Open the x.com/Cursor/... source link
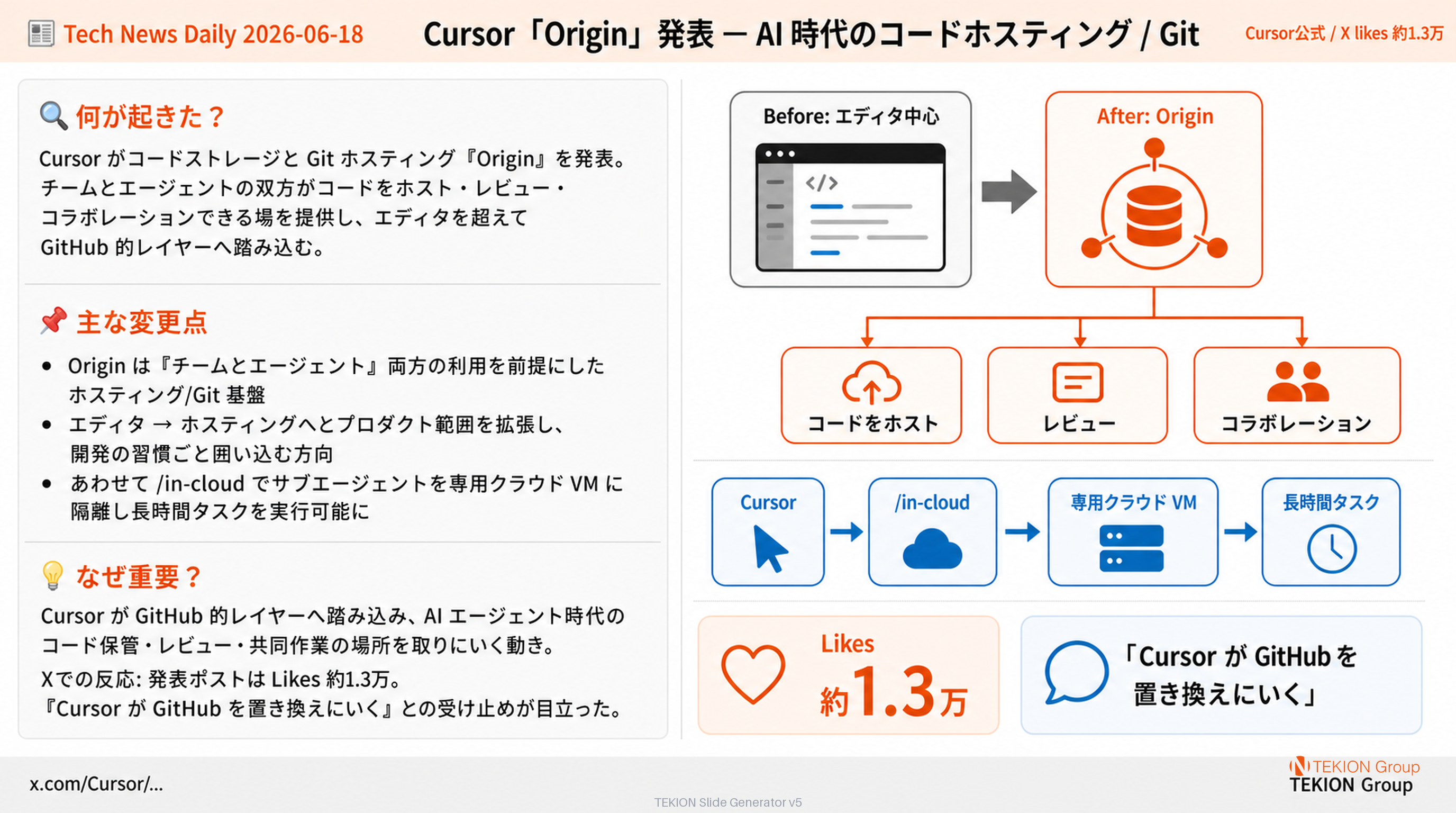 coord(96,783)
